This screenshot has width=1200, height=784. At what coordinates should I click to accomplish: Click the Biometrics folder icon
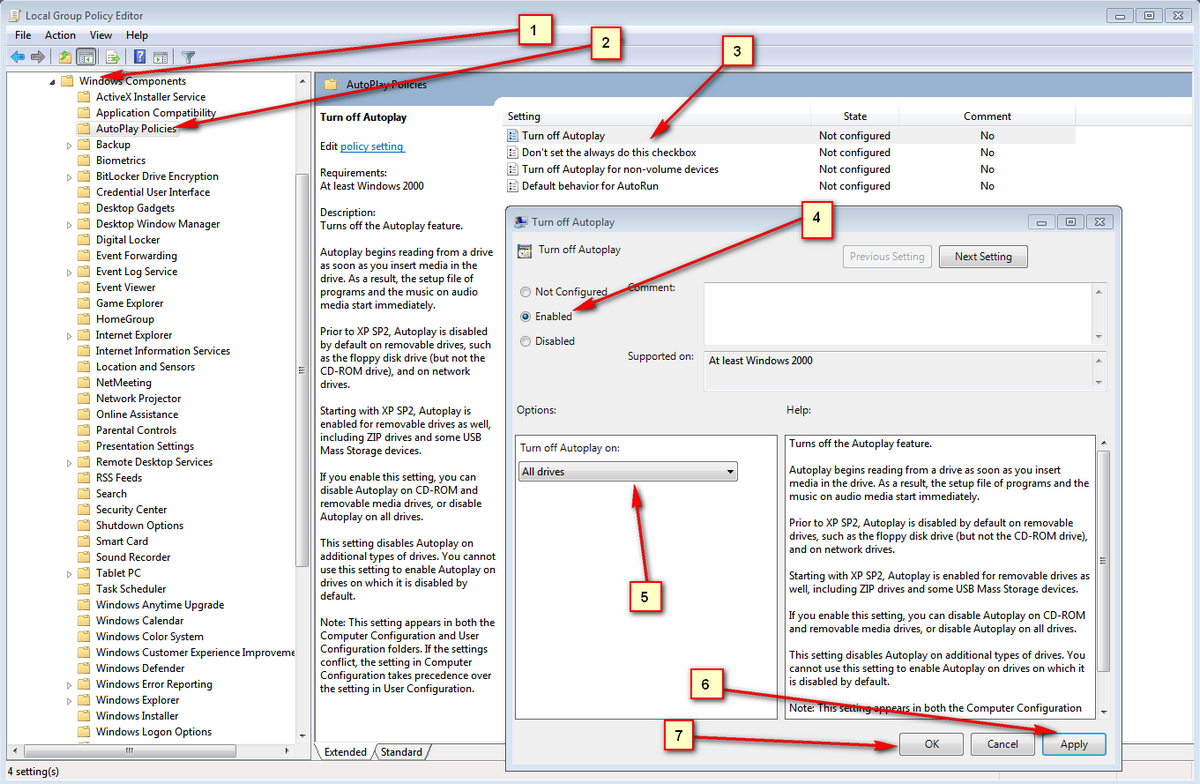84,160
